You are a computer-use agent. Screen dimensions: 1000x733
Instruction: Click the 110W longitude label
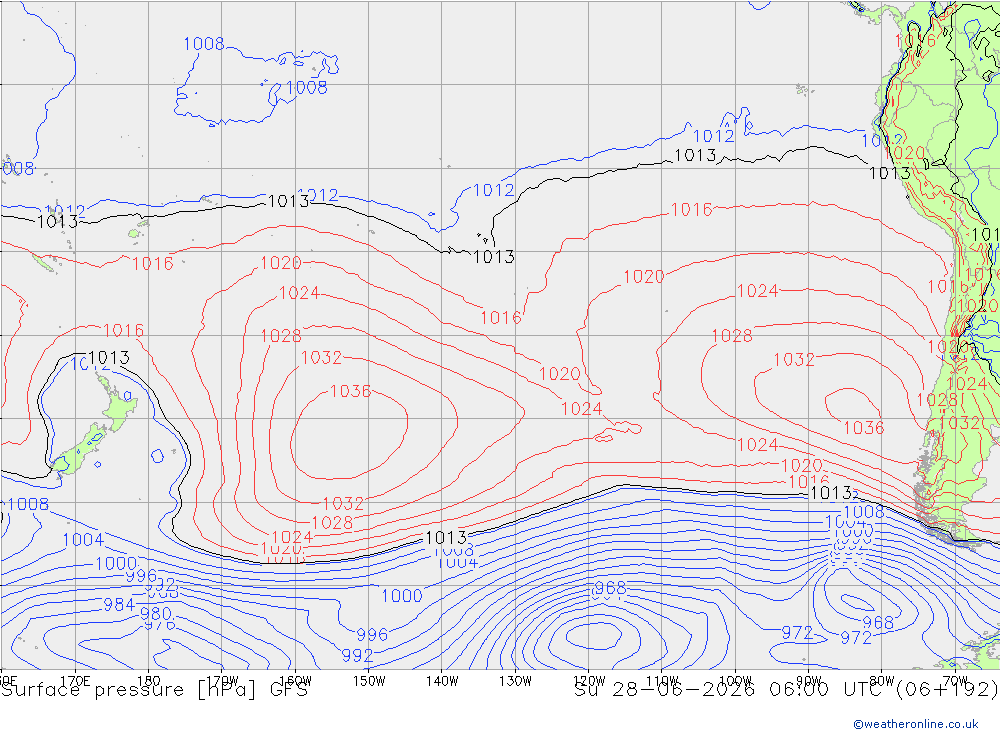coord(662,681)
